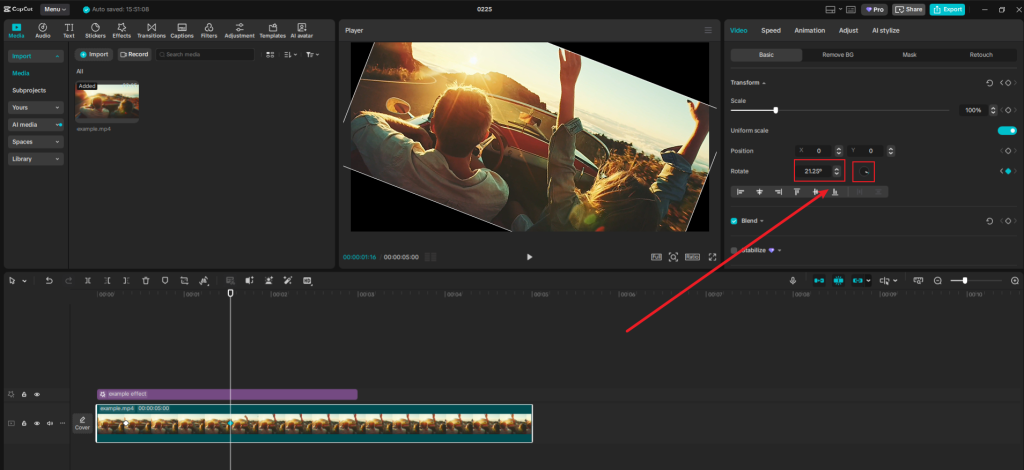Click the align-left icon under Rotate
The image size is (1024, 470).
(x=741, y=192)
